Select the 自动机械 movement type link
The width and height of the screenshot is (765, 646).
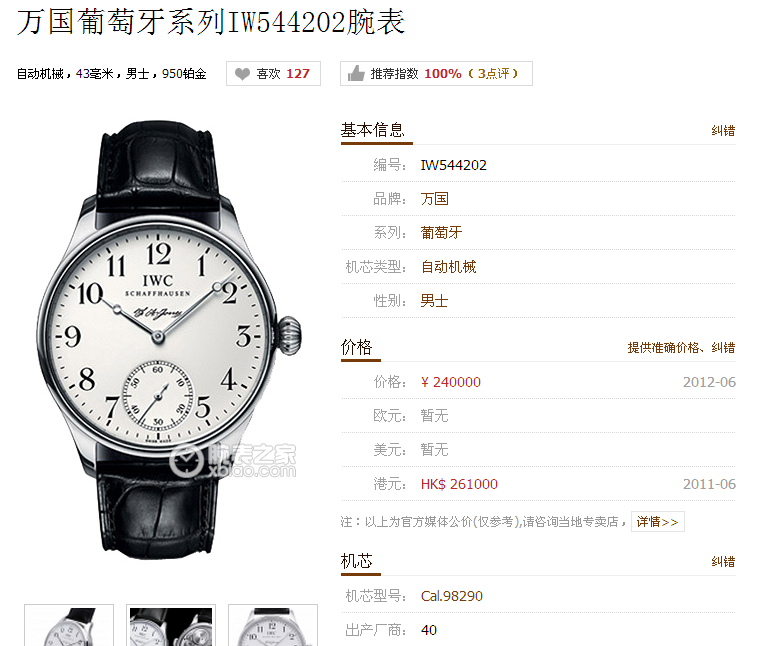coord(448,267)
